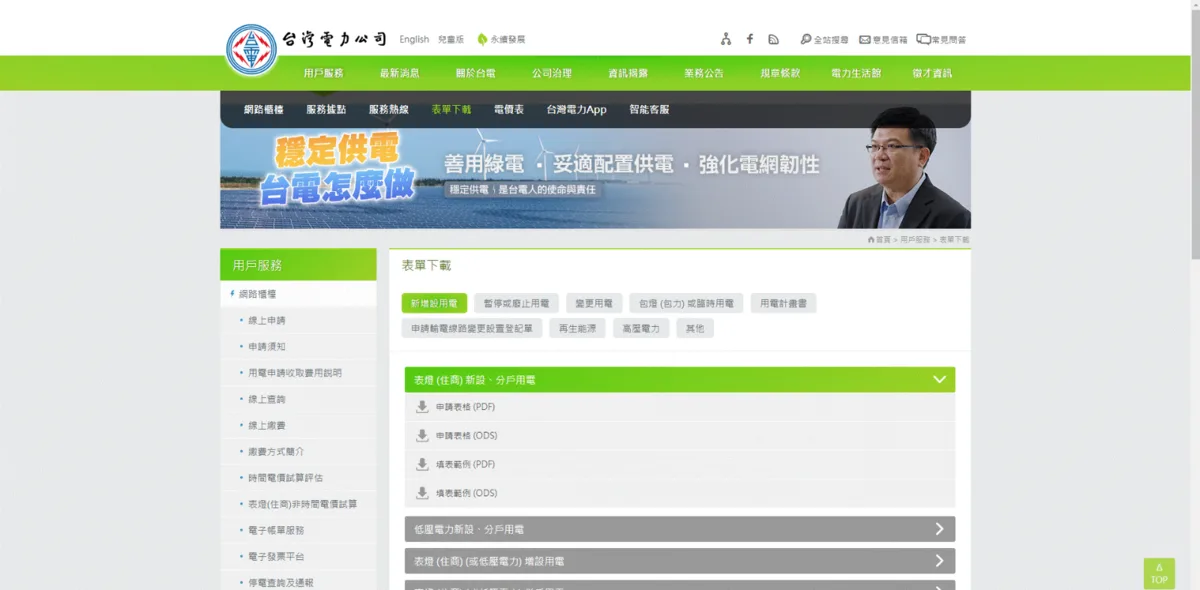Open the RSS feed icon
1200x590 pixels.
[773, 39]
